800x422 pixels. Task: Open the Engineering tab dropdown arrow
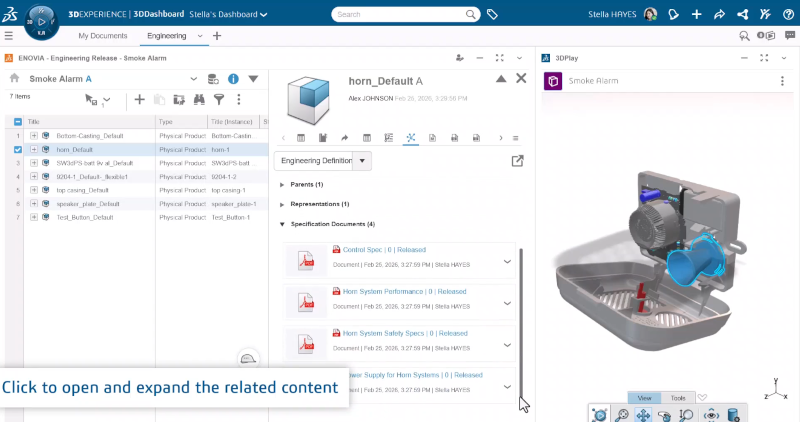point(200,36)
